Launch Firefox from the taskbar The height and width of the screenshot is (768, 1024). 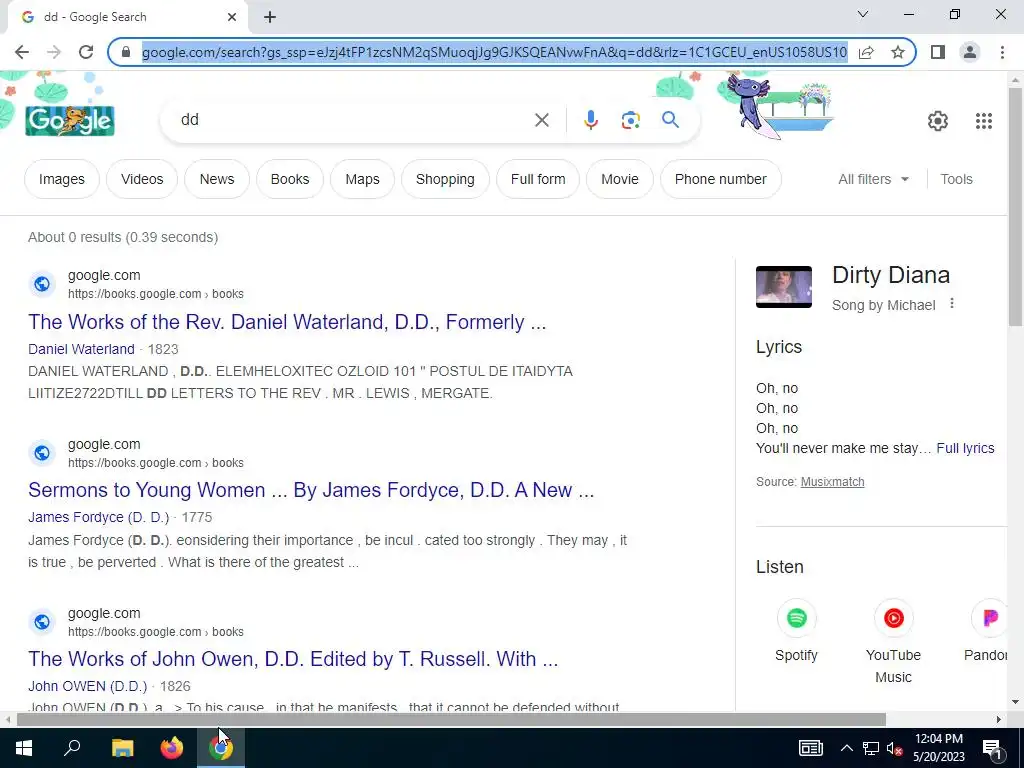pyautogui.click(x=172, y=748)
